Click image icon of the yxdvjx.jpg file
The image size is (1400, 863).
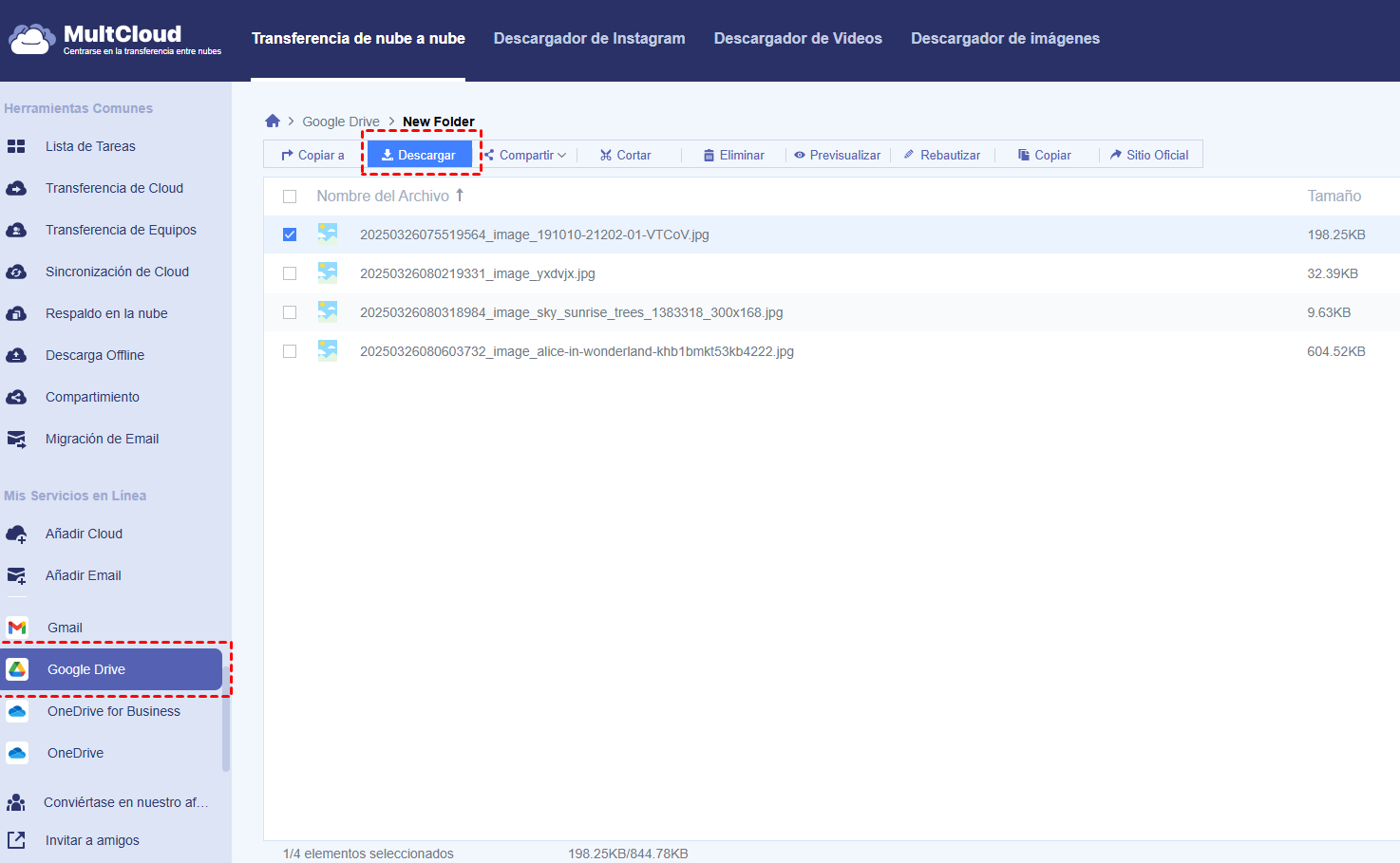click(328, 272)
